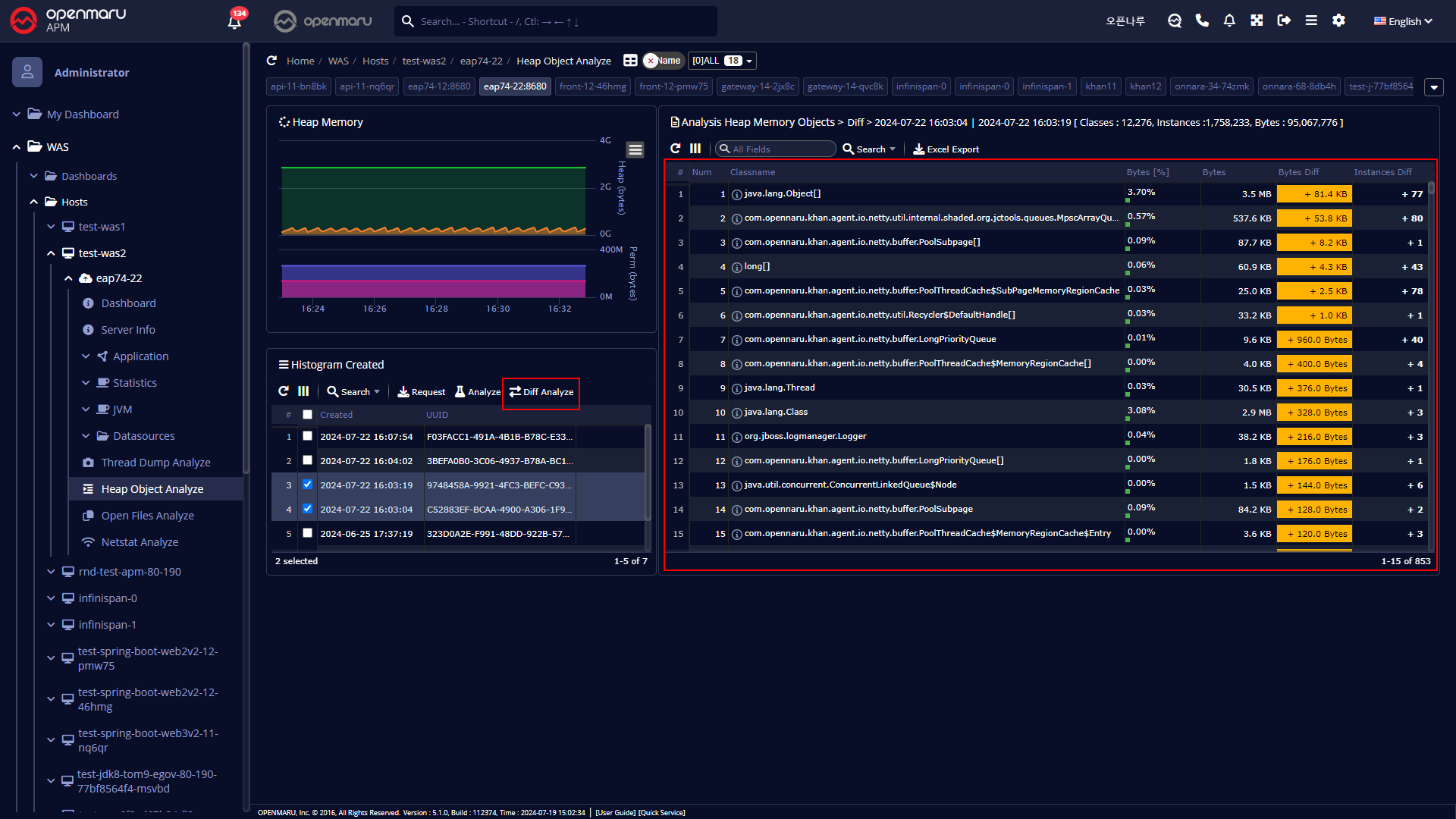Open the English language dropdown

pos(1403,21)
